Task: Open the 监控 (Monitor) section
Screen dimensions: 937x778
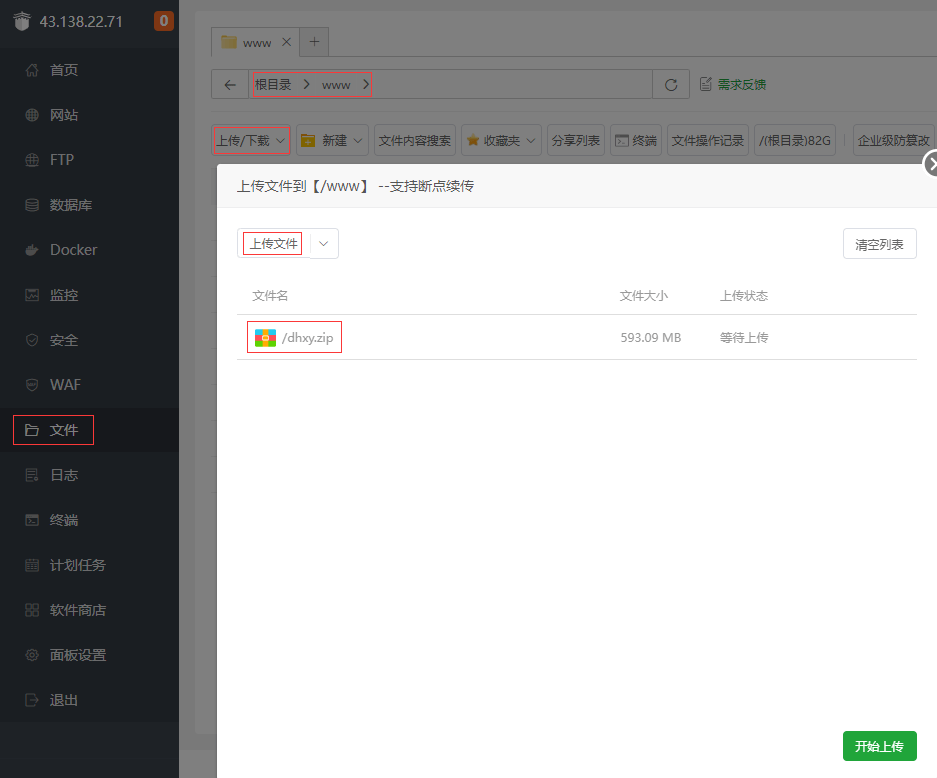Action: click(63, 294)
